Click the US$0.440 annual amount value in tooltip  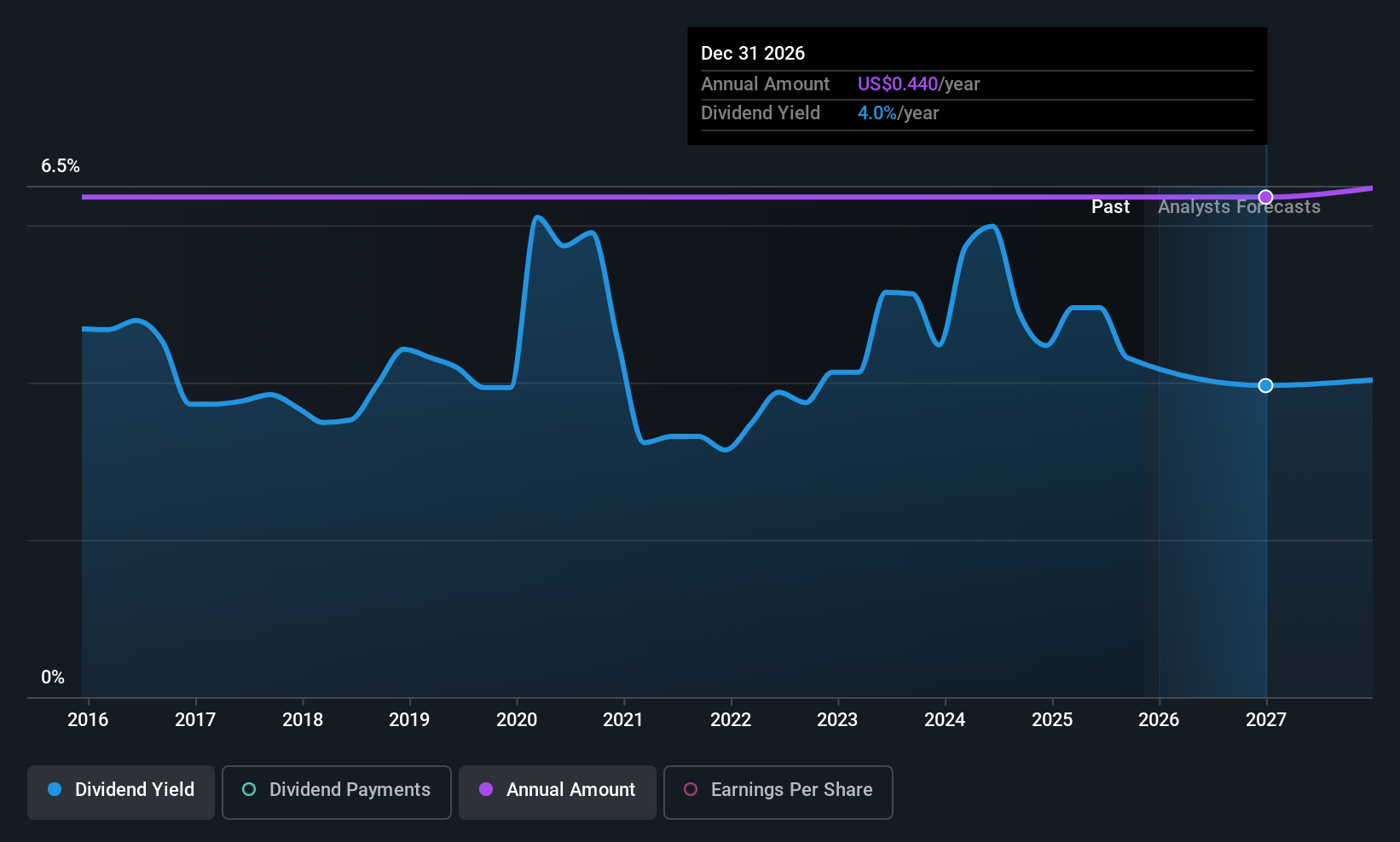click(897, 84)
